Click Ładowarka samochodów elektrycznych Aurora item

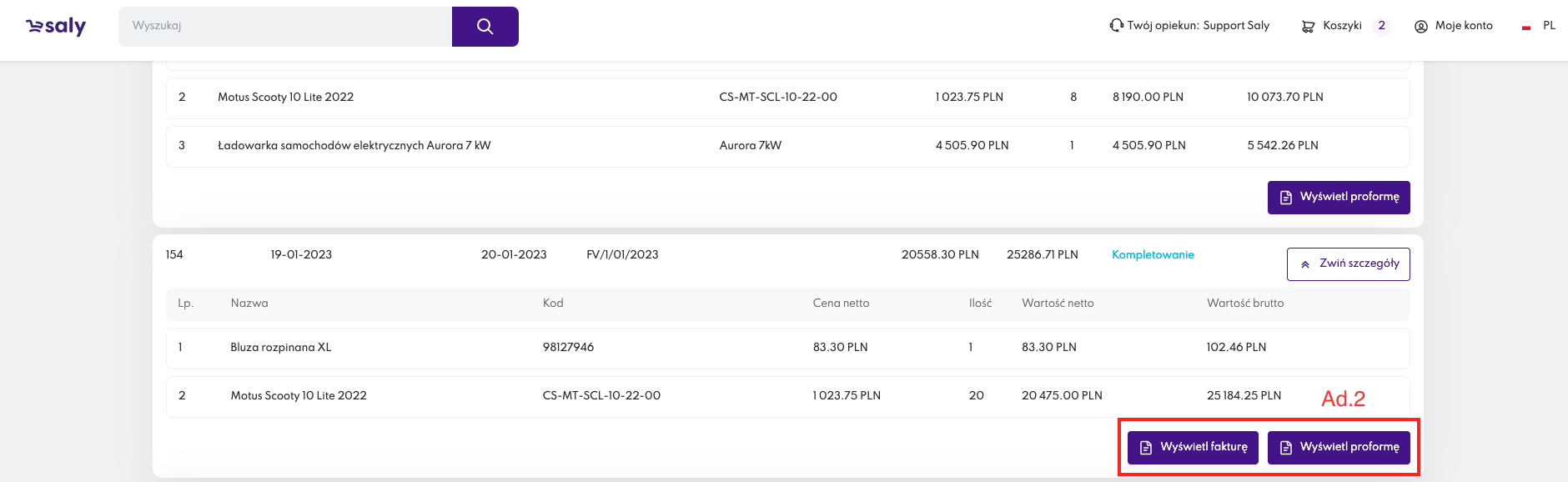point(354,145)
